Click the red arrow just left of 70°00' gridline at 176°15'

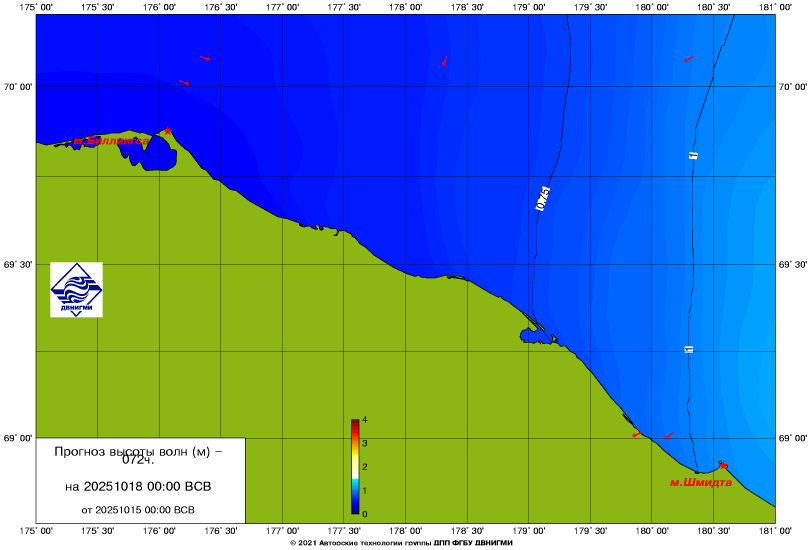[x=184, y=83]
